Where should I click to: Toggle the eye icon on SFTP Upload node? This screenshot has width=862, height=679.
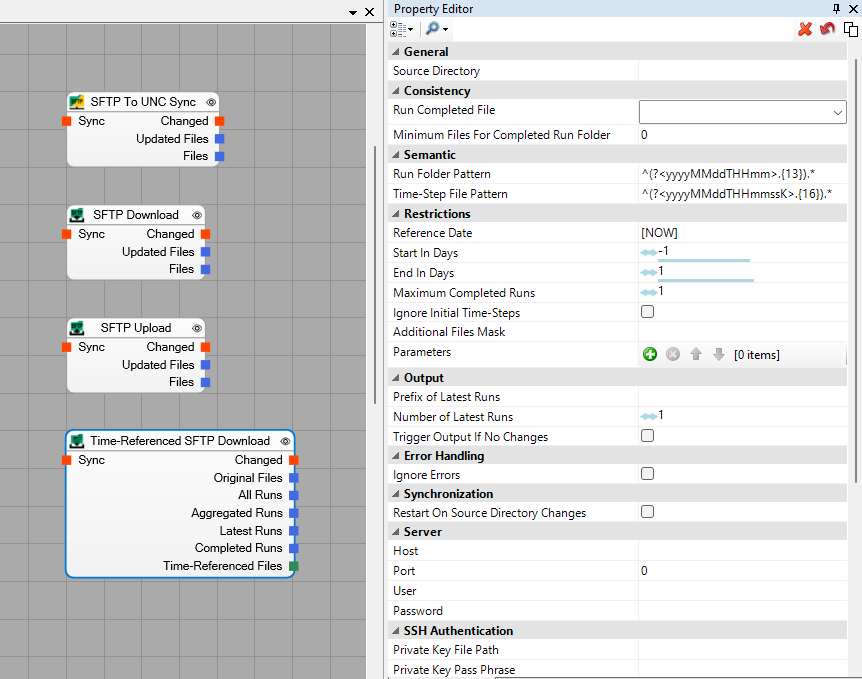click(x=197, y=328)
